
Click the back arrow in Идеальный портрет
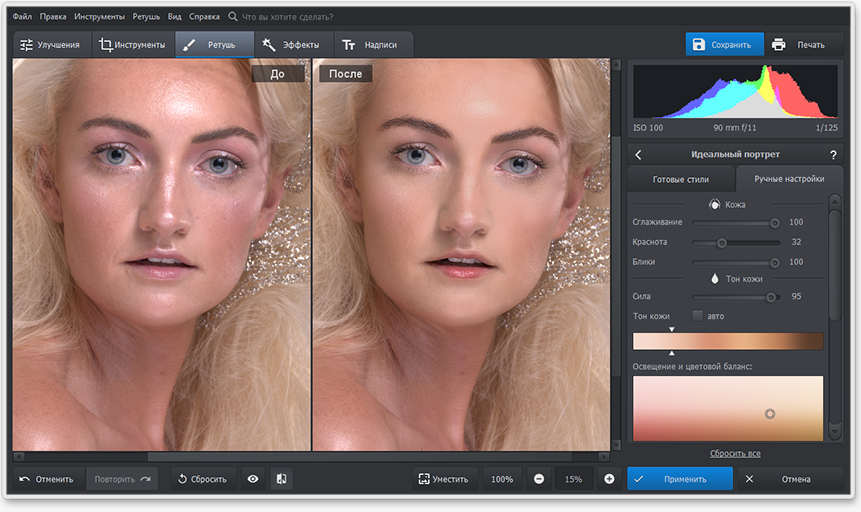pos(638,155)
